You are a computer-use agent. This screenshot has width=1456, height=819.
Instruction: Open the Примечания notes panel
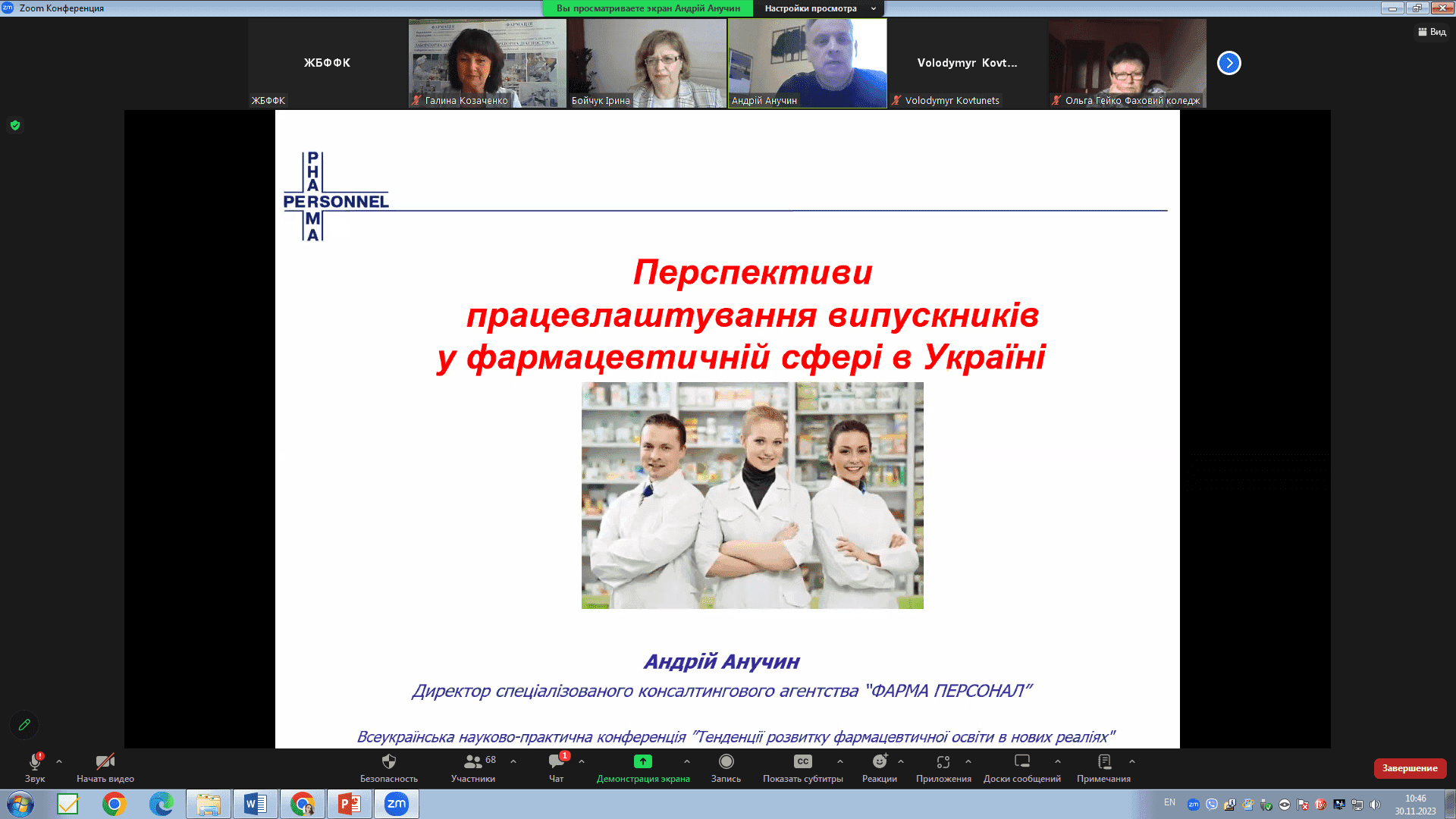pyautogui.click(x=1104, y=767)
